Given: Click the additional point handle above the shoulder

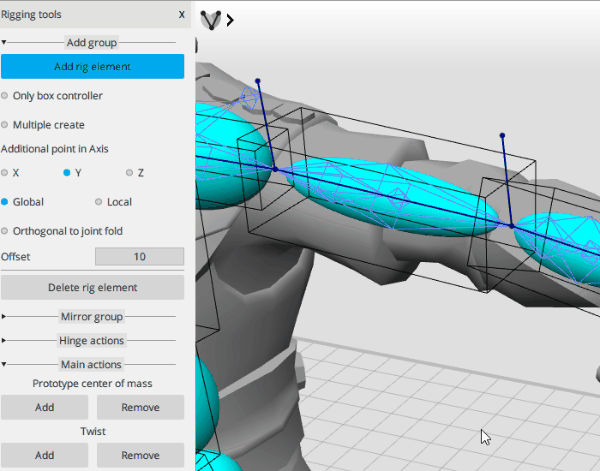Looking at the screenshot, I should 258,81.
